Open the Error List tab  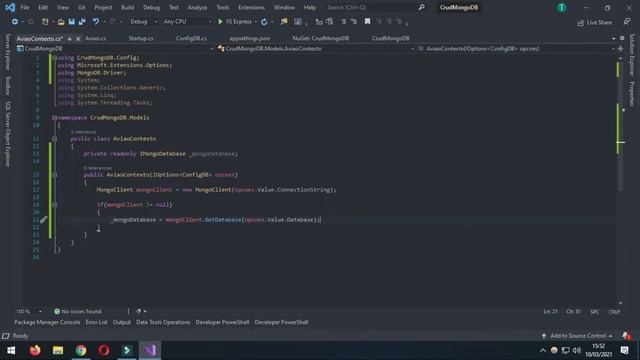point(96,322)
